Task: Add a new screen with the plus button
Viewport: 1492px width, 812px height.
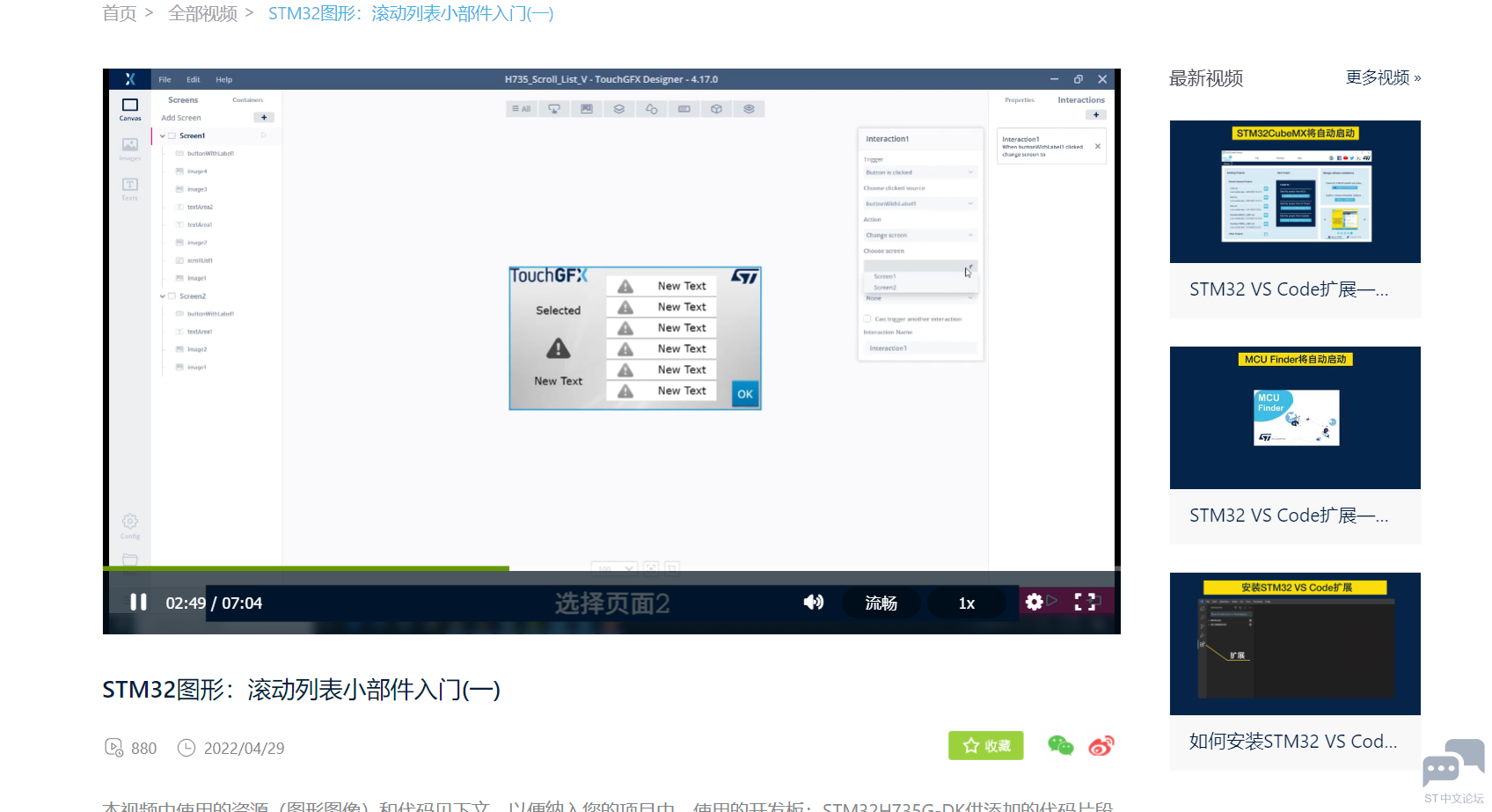Action: [264, 117]
